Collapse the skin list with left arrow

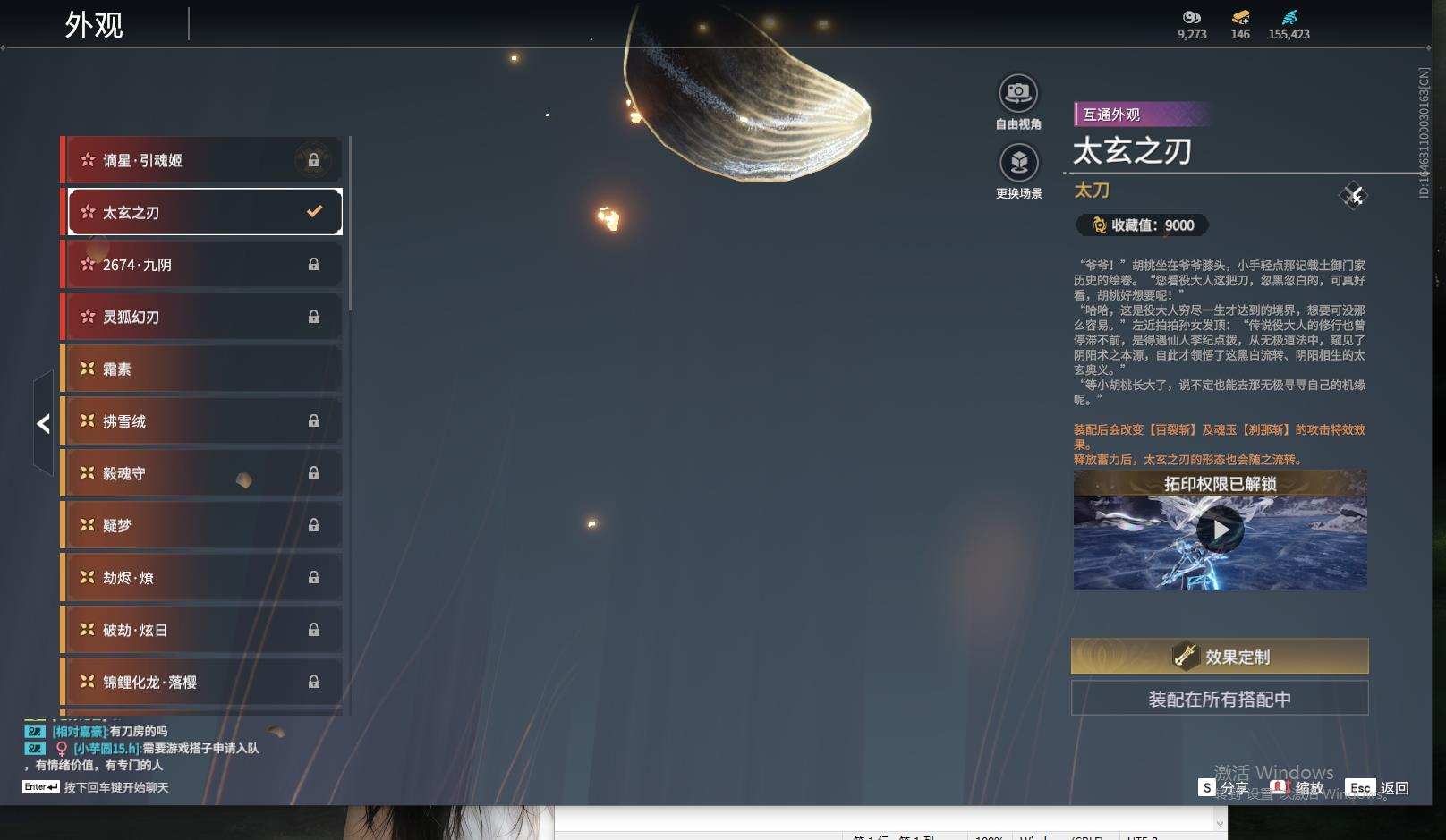tap(43, 423)
